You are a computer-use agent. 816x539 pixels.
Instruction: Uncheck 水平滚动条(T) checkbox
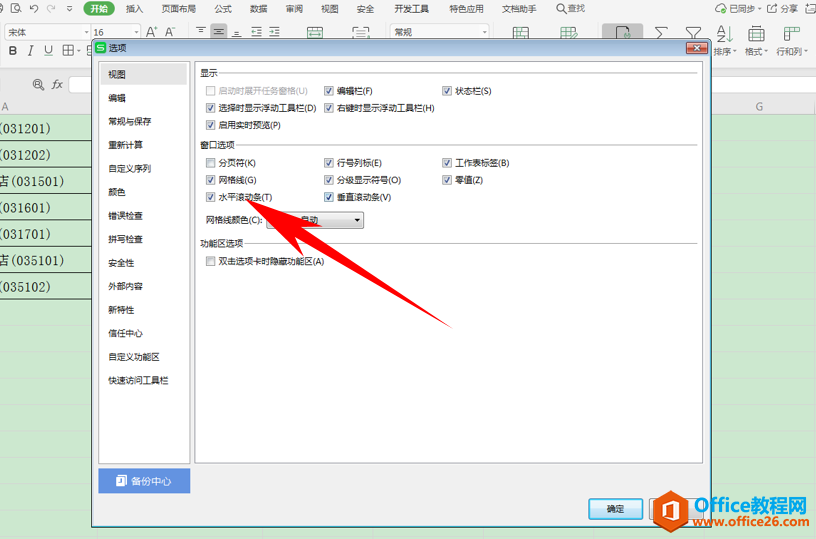point(210,197)
